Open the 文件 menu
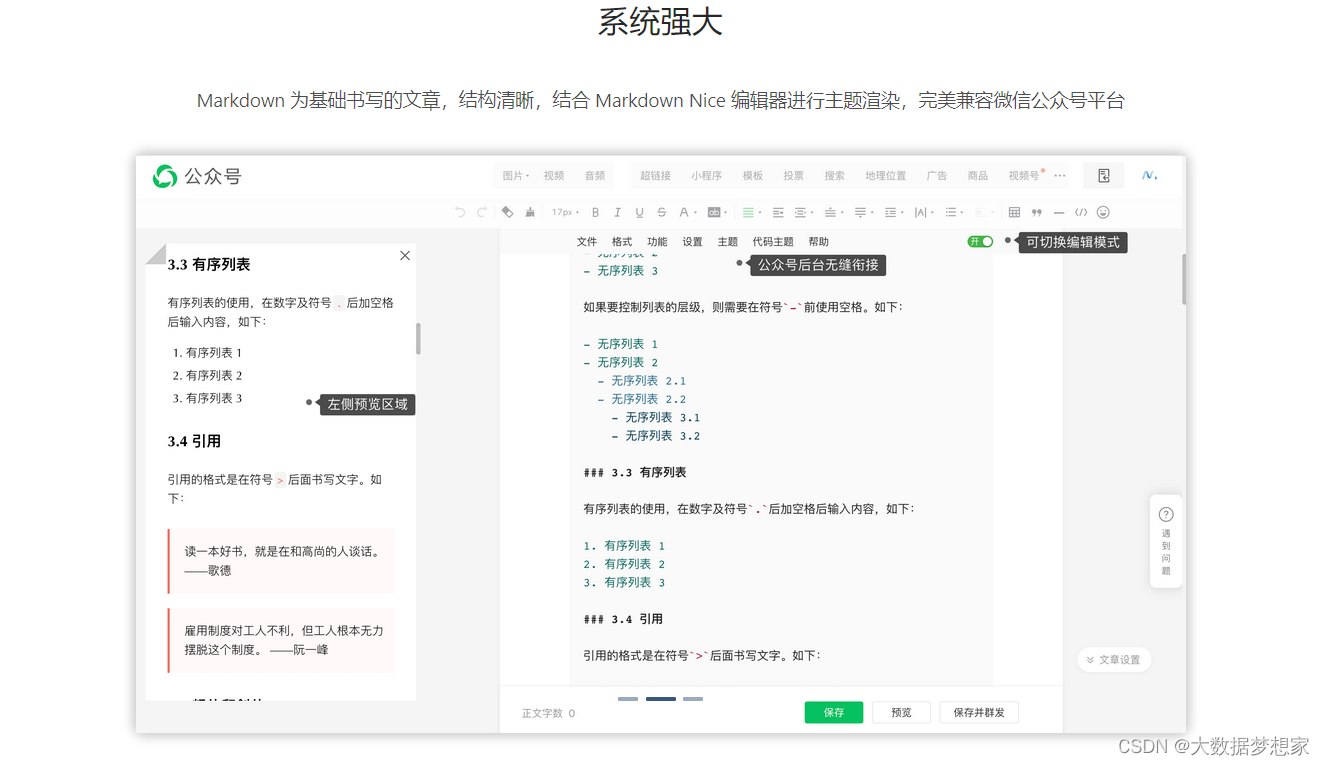This screenshot has width=1324, height=765. (587, 242)
